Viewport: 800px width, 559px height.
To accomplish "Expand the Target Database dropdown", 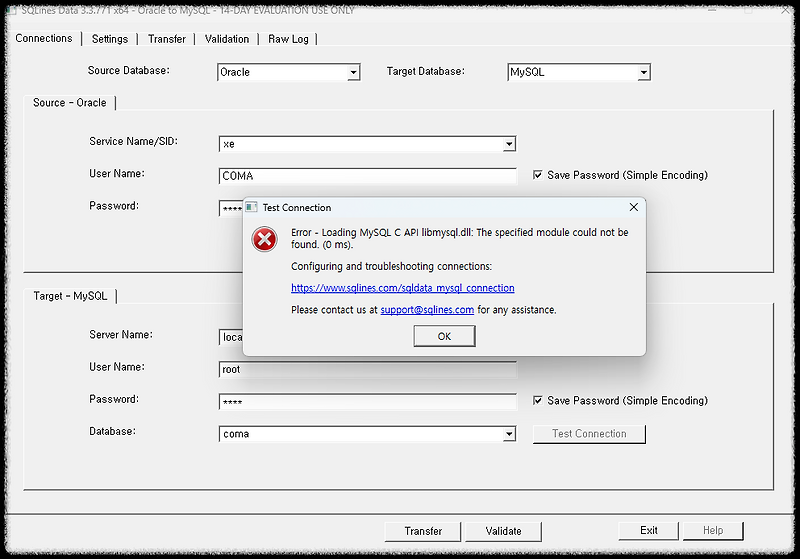I will (643, 72).
